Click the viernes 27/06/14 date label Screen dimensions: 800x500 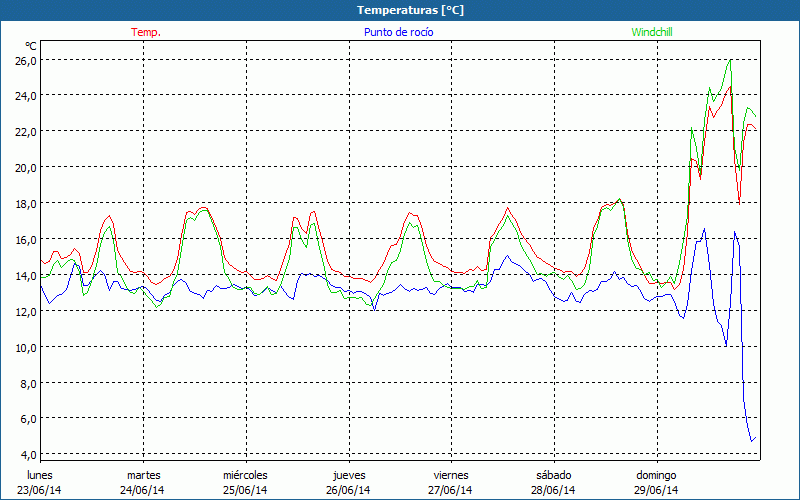click(x=450, y=483)
